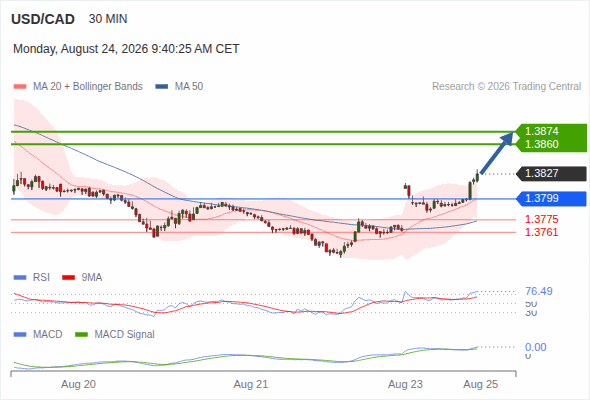This screenshot has width=590, height=400.
Task: Click the red support level 1.3761
Action: pyautogui.click(x=541, y=232)
